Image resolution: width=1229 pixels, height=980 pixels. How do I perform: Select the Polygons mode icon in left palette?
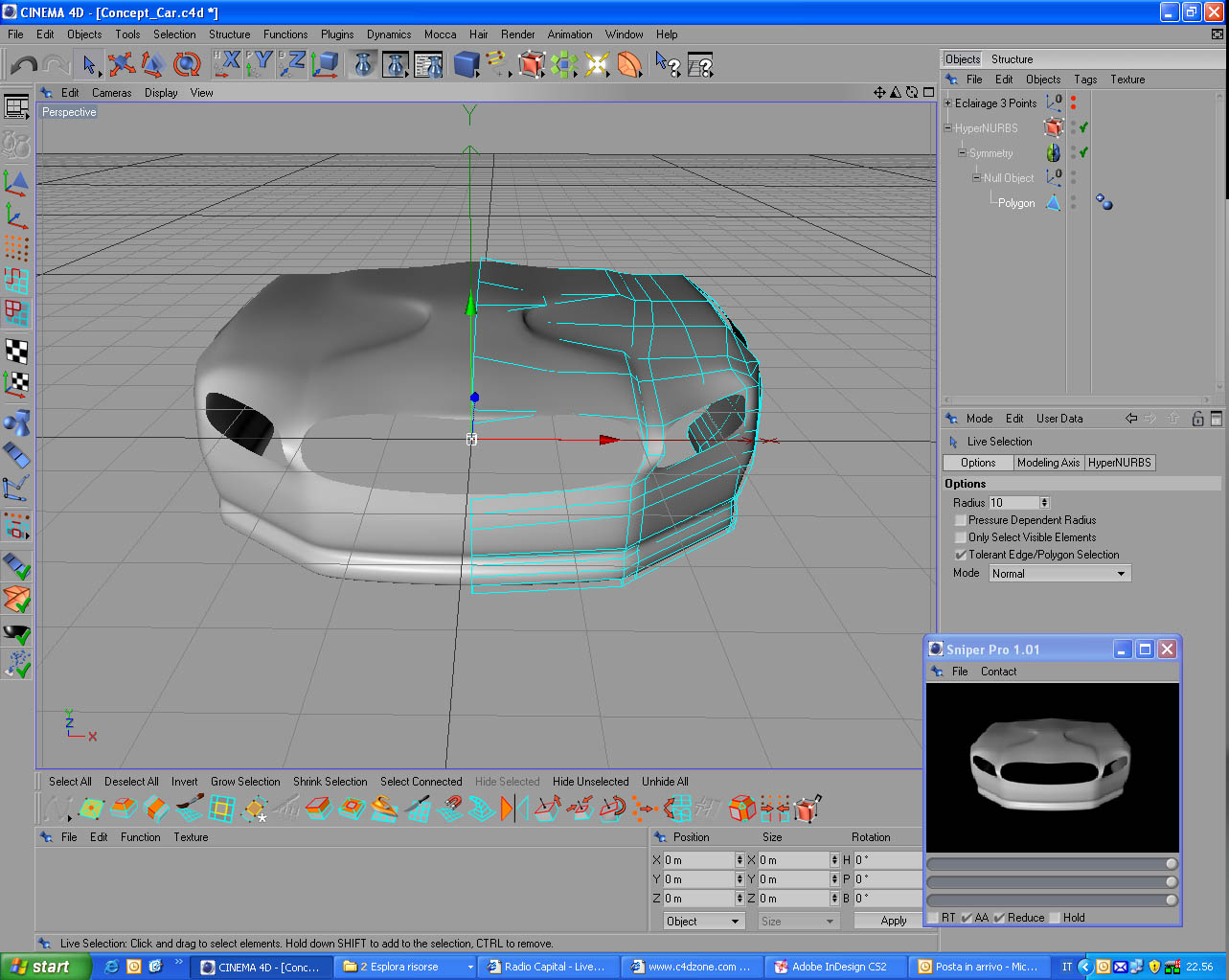coord(16,312)
